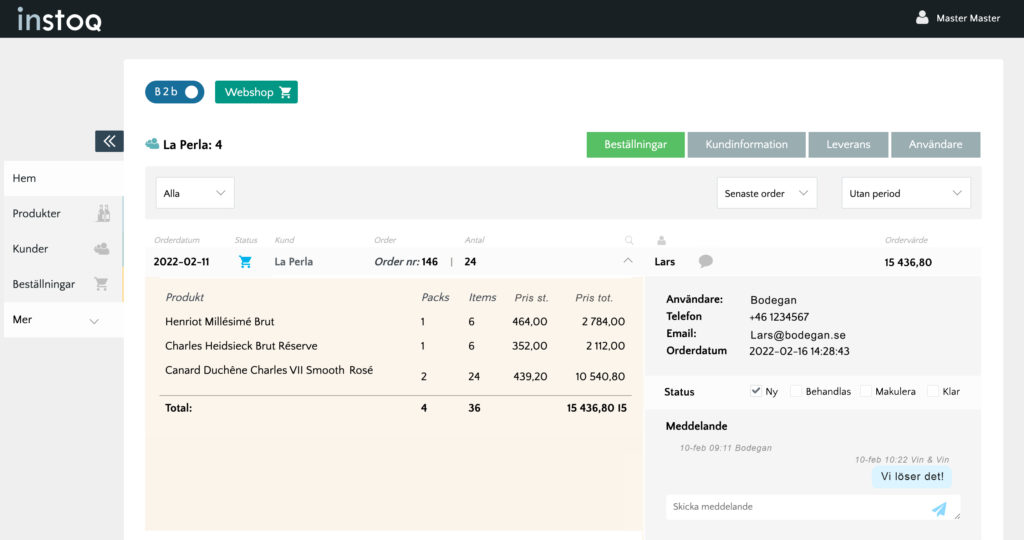The image size is (1024, 540).
Task: Click the Master Master user profile icon
Action: 922,17
